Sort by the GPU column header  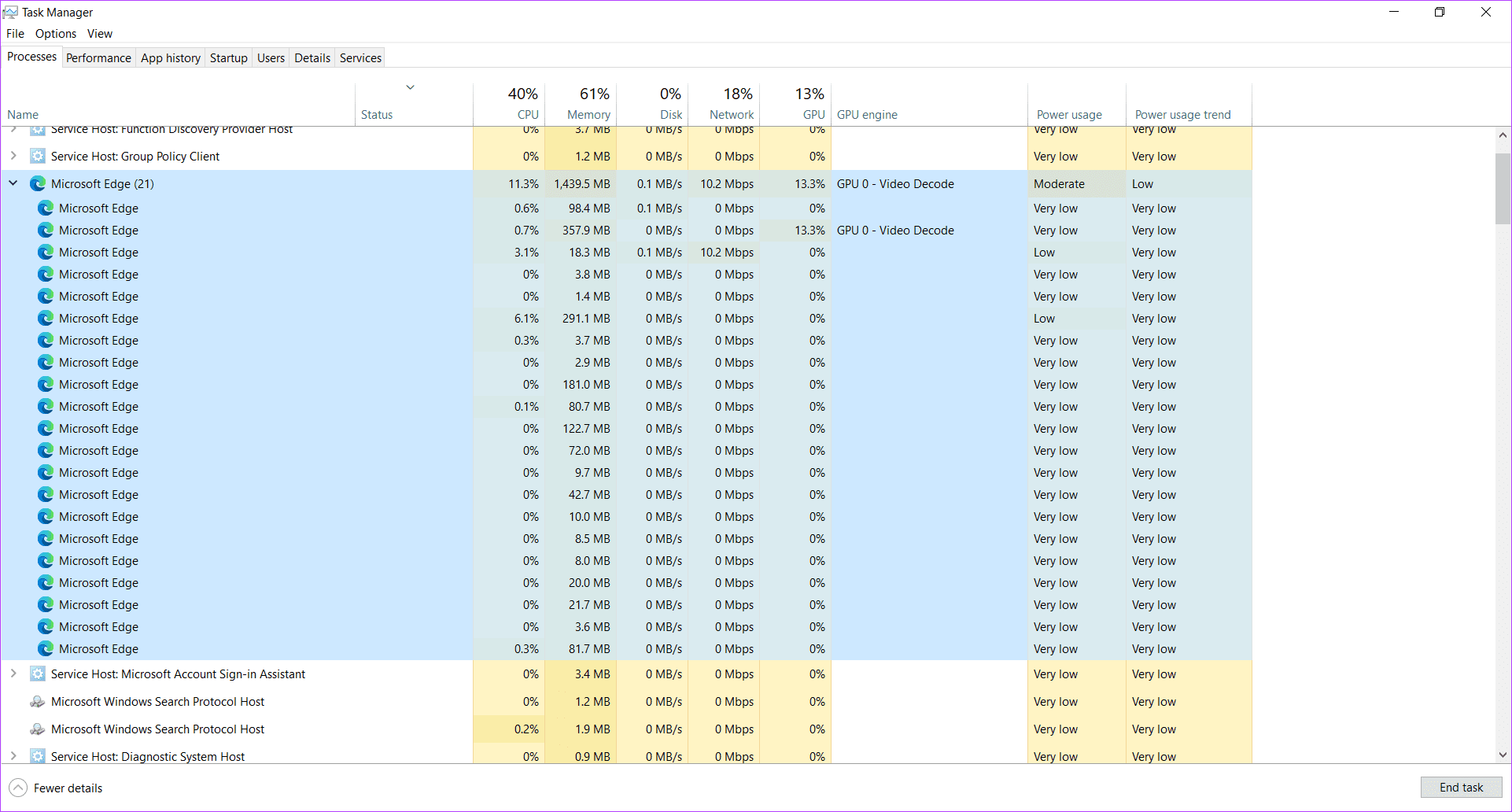pyautogui.click(x=795, y=104)
